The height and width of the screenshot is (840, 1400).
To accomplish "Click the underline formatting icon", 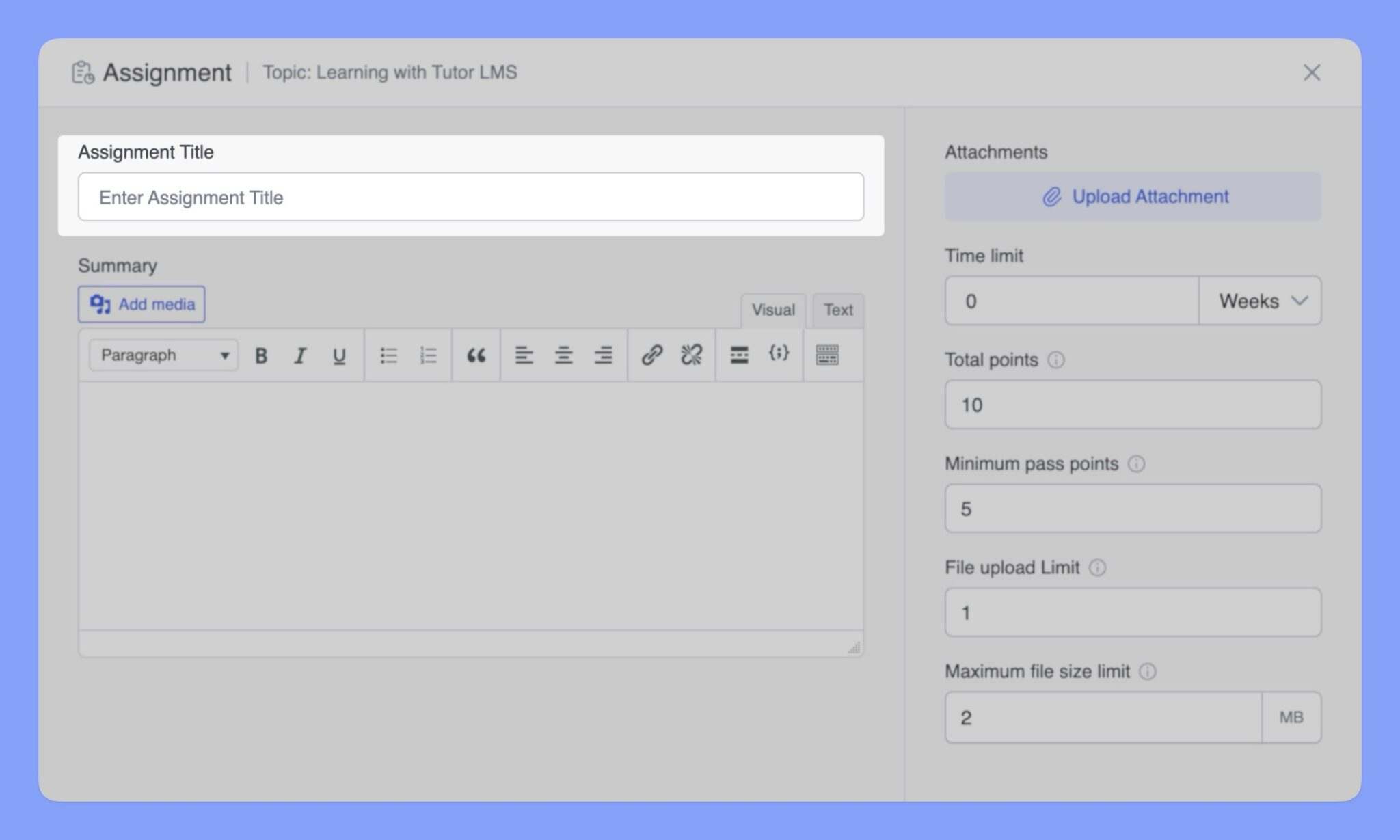I will (338, 355).
